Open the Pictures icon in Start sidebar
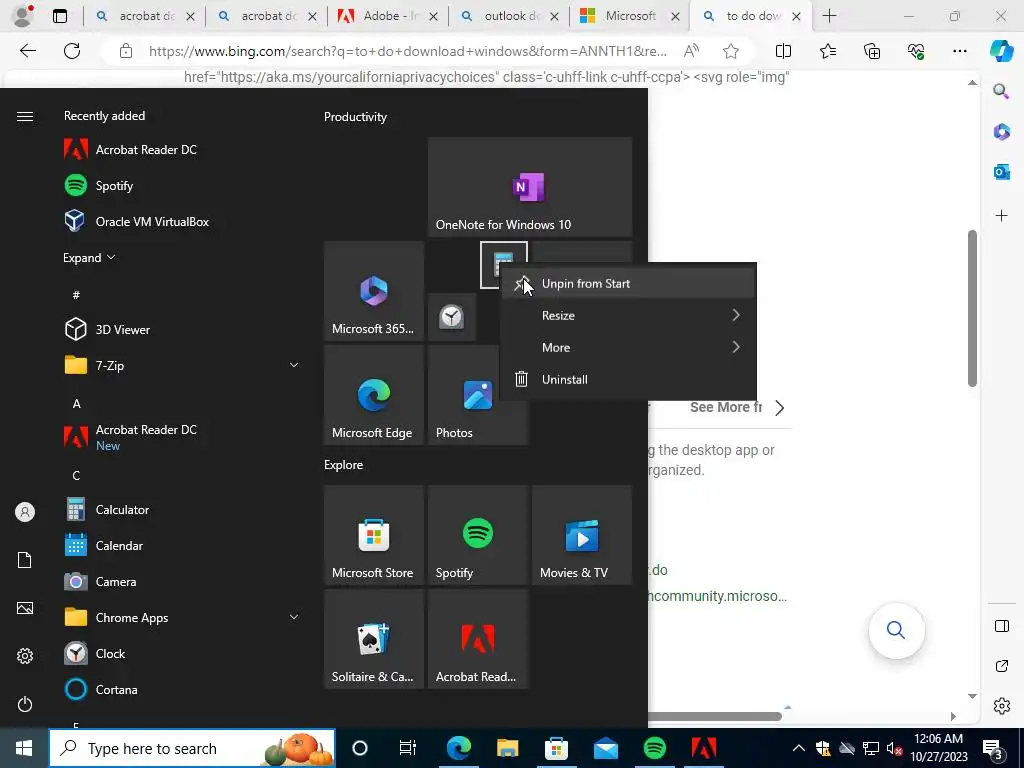The height and width of the screenshot is (768, 1024). click(25, 608)
